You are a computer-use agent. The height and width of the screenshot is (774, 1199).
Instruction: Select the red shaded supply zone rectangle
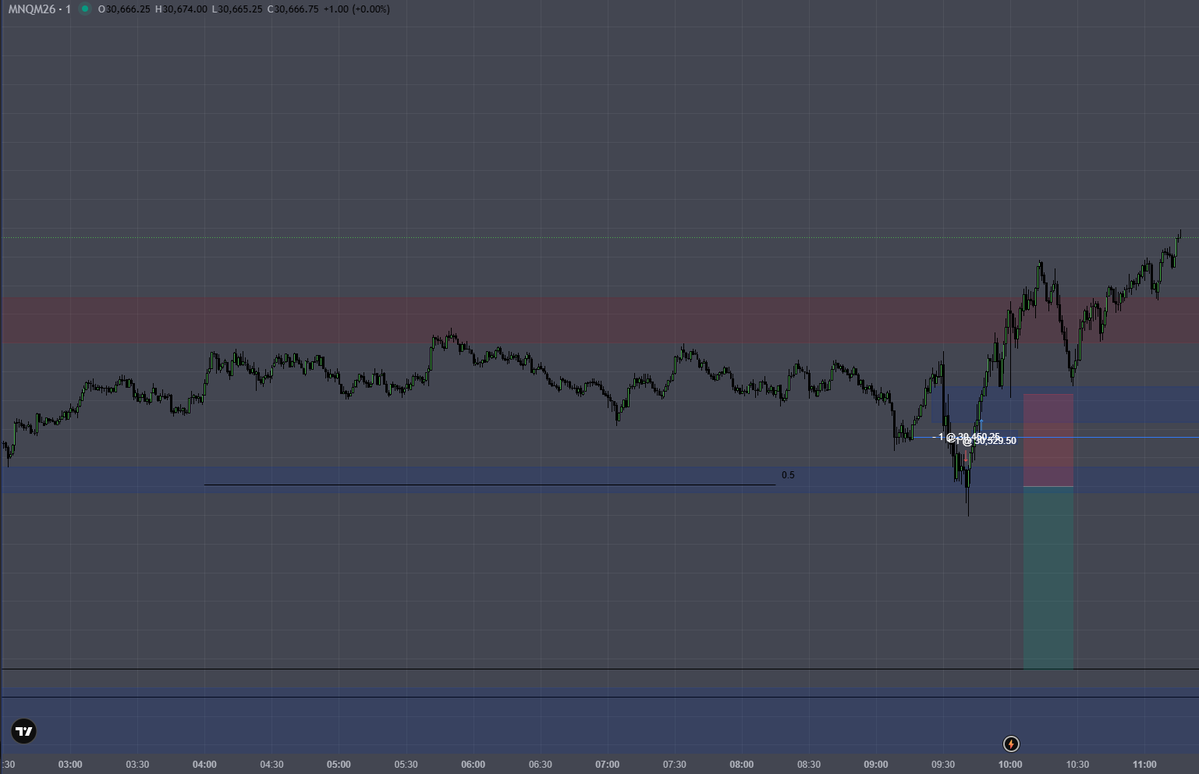(x=600, y=320)
